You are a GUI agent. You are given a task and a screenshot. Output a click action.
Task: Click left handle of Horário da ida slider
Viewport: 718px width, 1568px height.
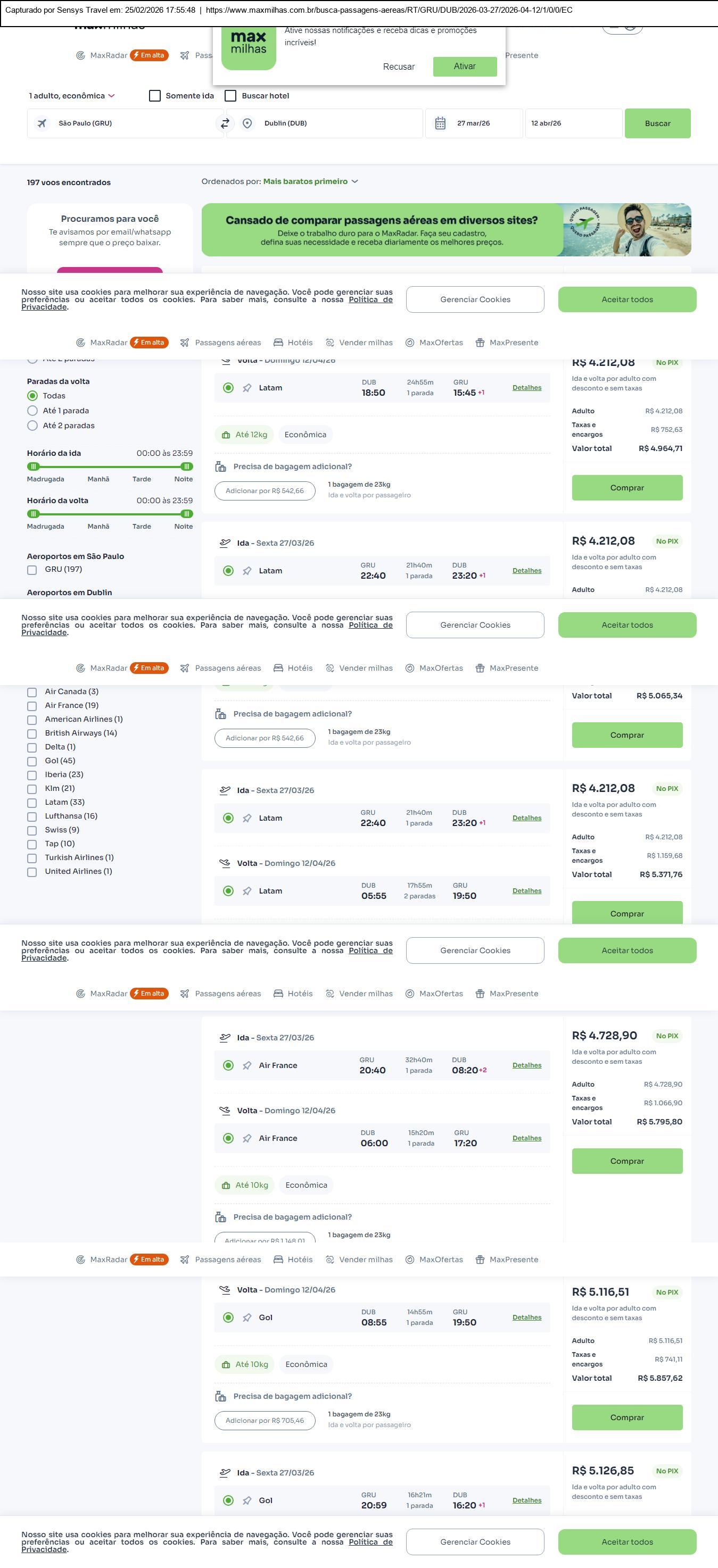coord(34,467)
